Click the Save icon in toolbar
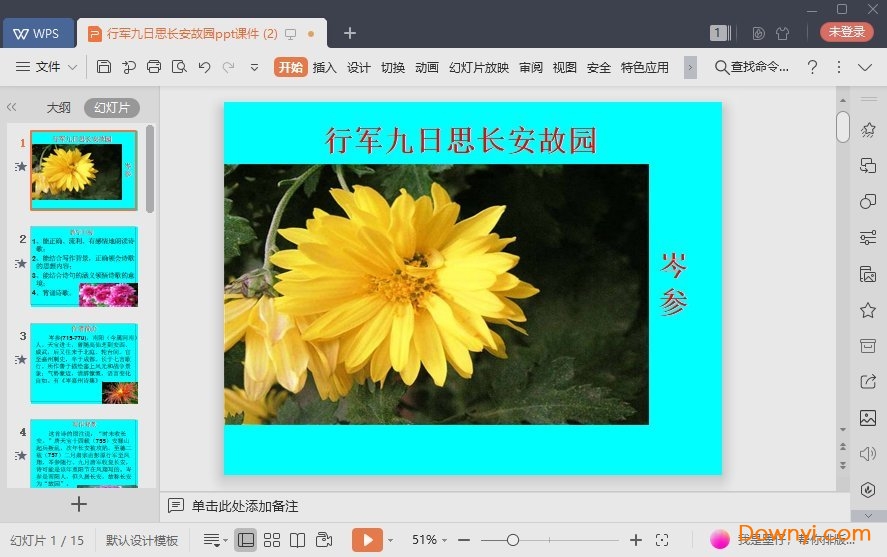Viewport: 887px width, 557px height. click(x=104, y=67)
